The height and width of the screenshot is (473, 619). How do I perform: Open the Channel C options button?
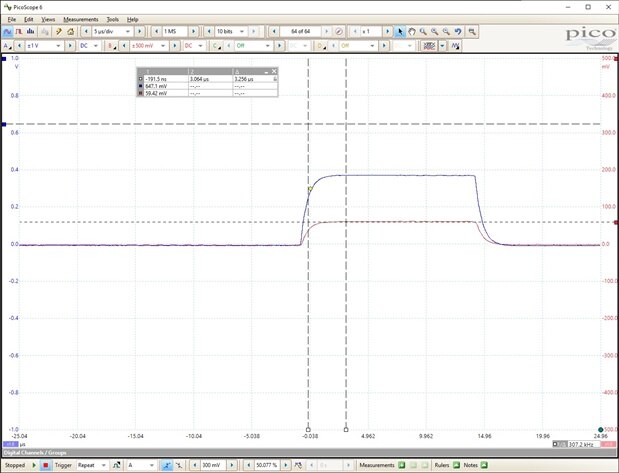pos(216,45)
